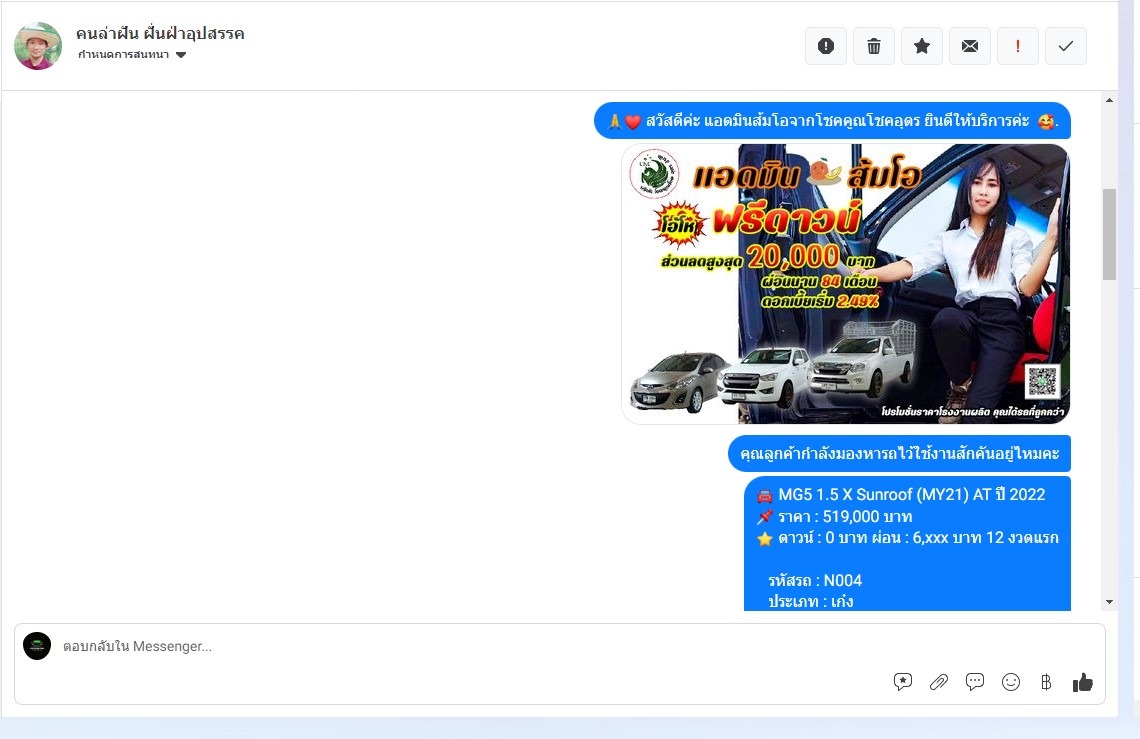Click the baht payment request icon
Screen dimensions: 1140x739
tap(1046, 682)
